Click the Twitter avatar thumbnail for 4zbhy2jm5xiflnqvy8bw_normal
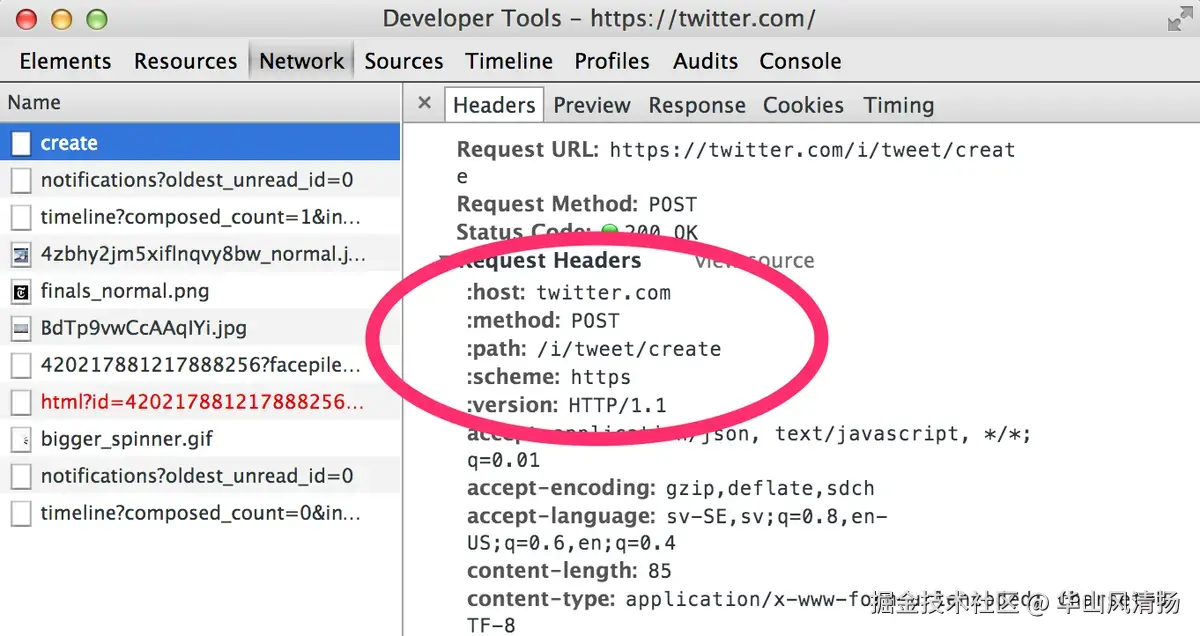Screen dimensions: 1200x636 click(x=22, y=254)
